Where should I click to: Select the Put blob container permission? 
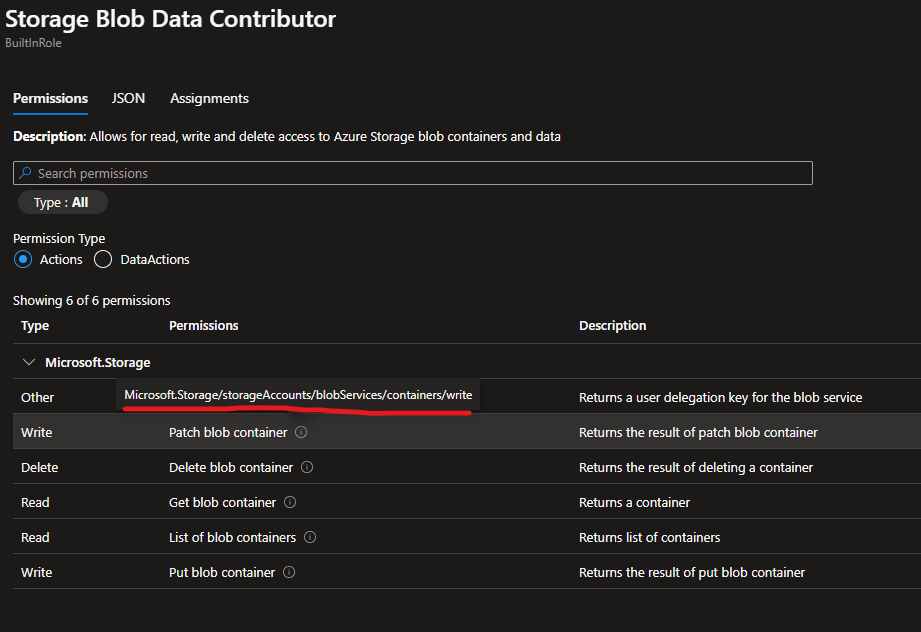click(221, 572)
